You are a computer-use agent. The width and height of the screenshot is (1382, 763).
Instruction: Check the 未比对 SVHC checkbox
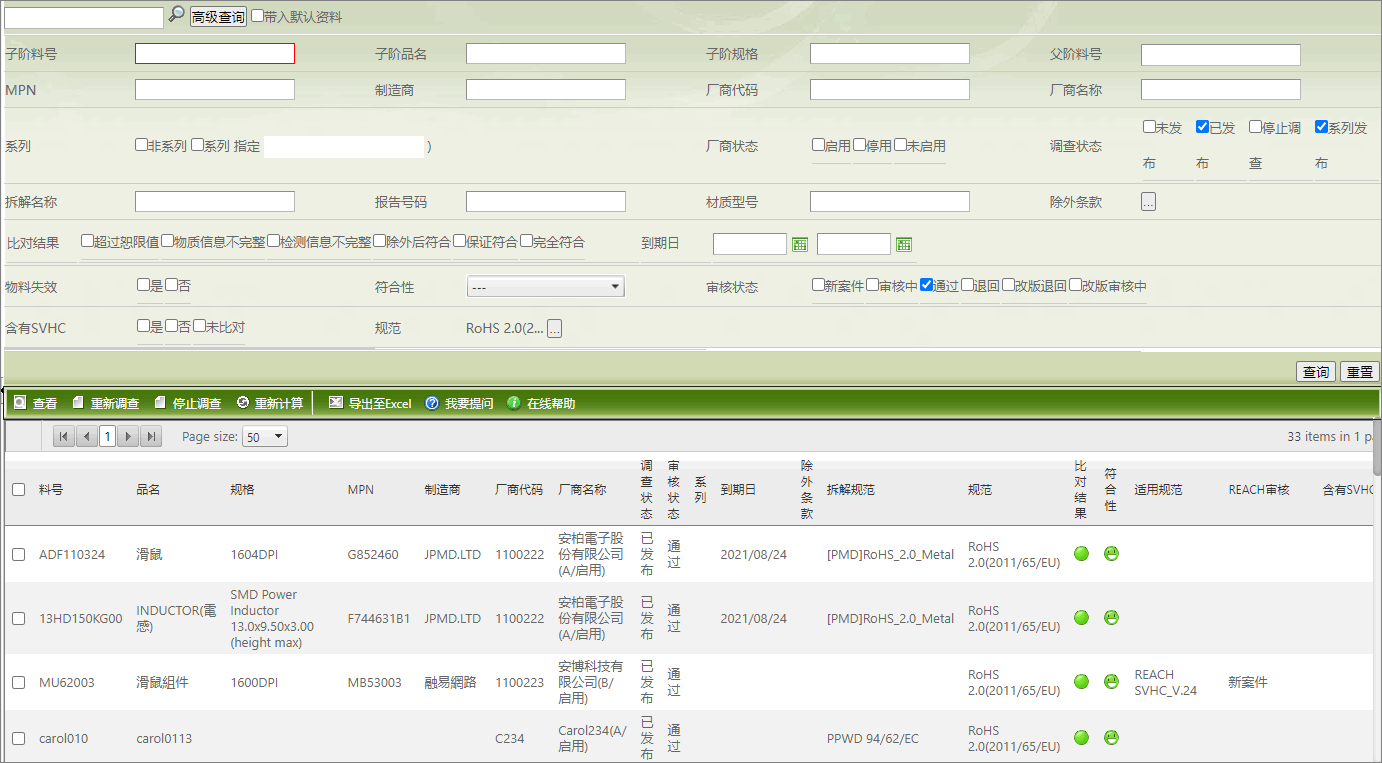199,326
